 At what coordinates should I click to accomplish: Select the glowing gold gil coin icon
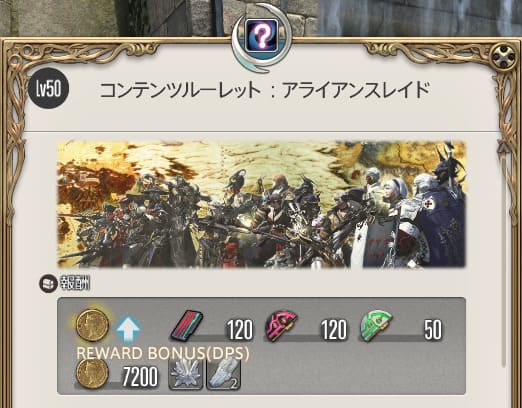pyautogui.click(x=92, y=325)
